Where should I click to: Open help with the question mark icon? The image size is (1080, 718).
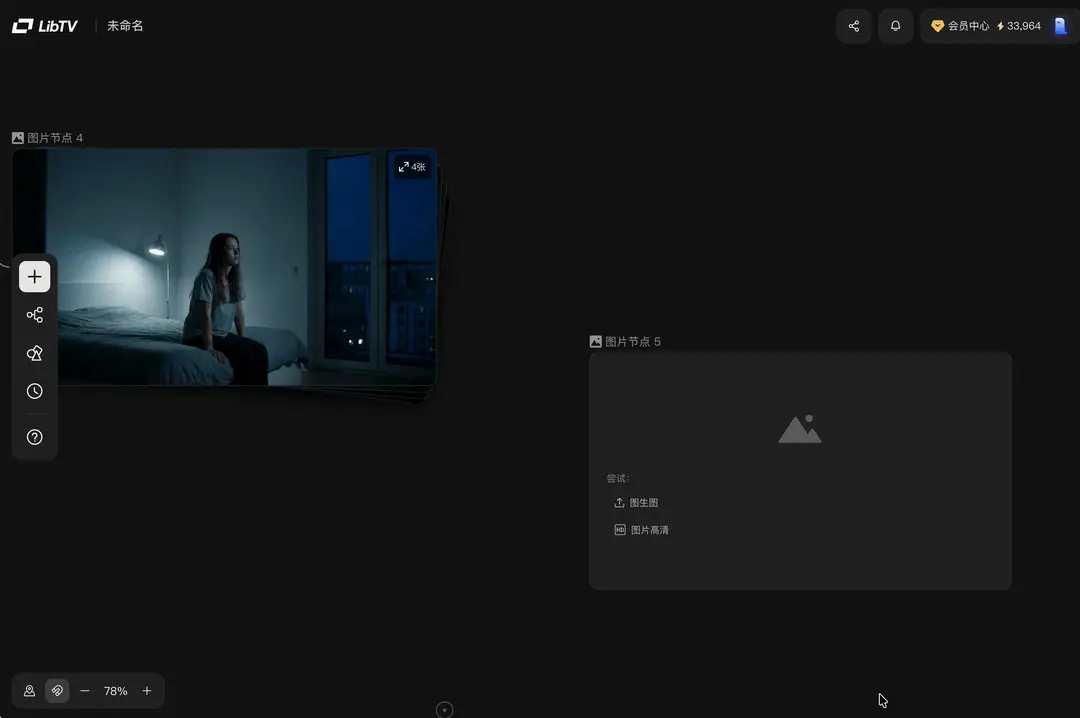(x=34, y=437)
